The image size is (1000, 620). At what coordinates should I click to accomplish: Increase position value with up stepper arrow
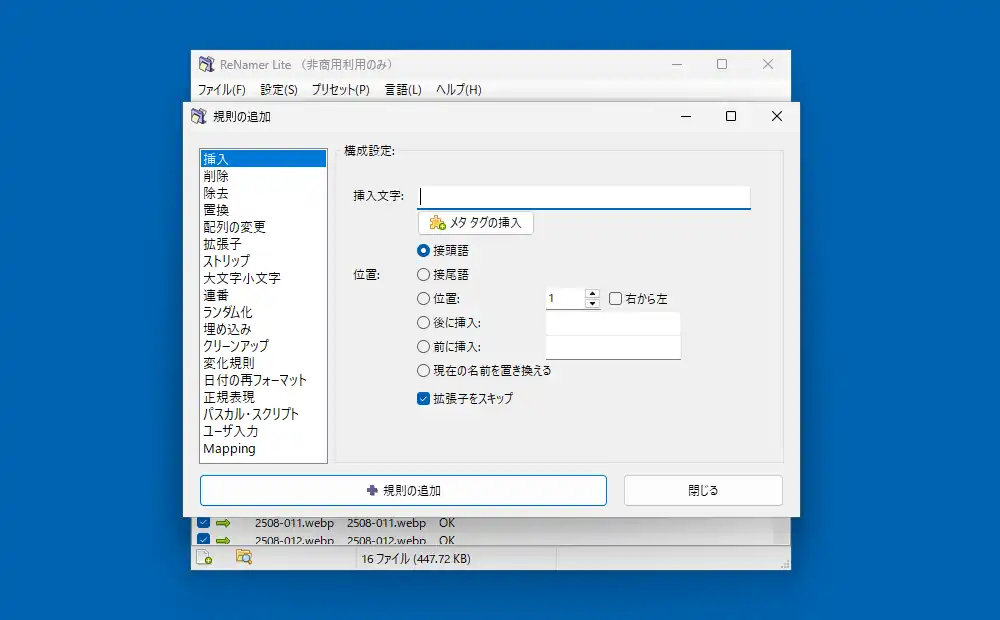coord(592,294)
